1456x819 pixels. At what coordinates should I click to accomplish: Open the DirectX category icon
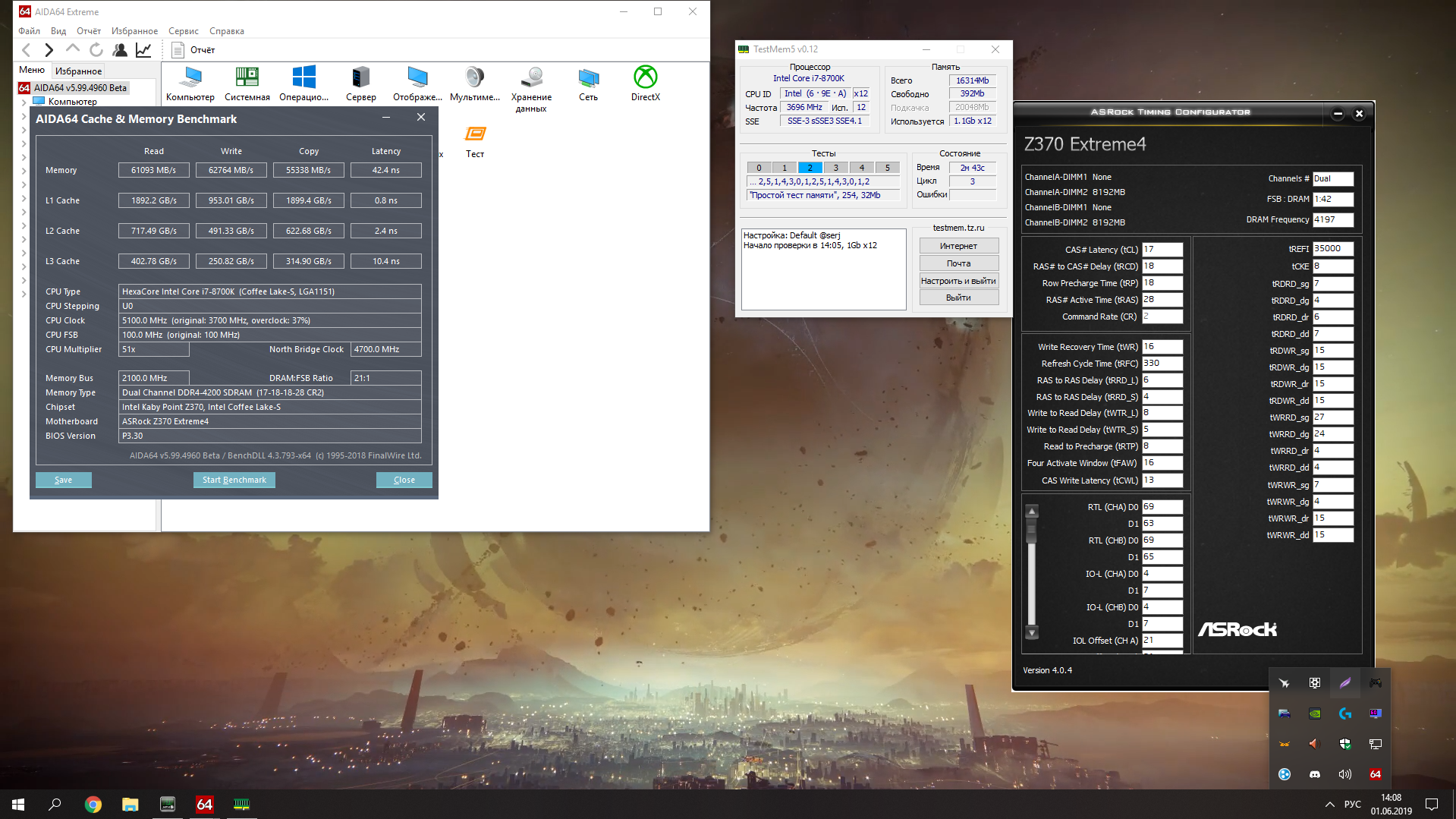tap(646, 83)
